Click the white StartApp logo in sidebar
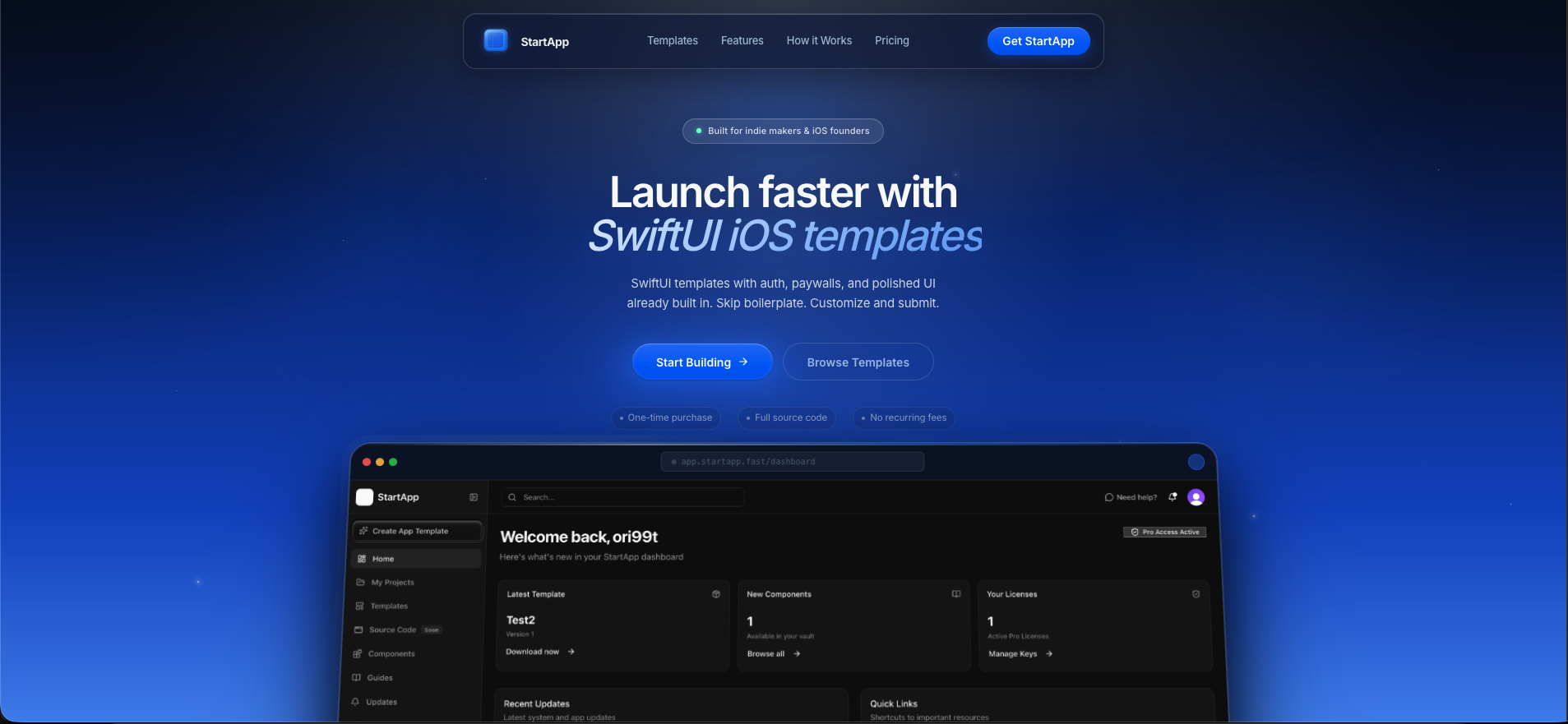 (x=364, y=497)
